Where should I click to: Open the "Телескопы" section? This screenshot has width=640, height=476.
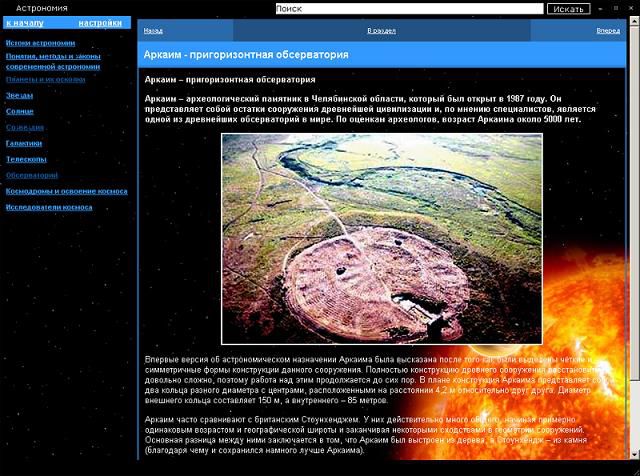(x=26, y=159)
